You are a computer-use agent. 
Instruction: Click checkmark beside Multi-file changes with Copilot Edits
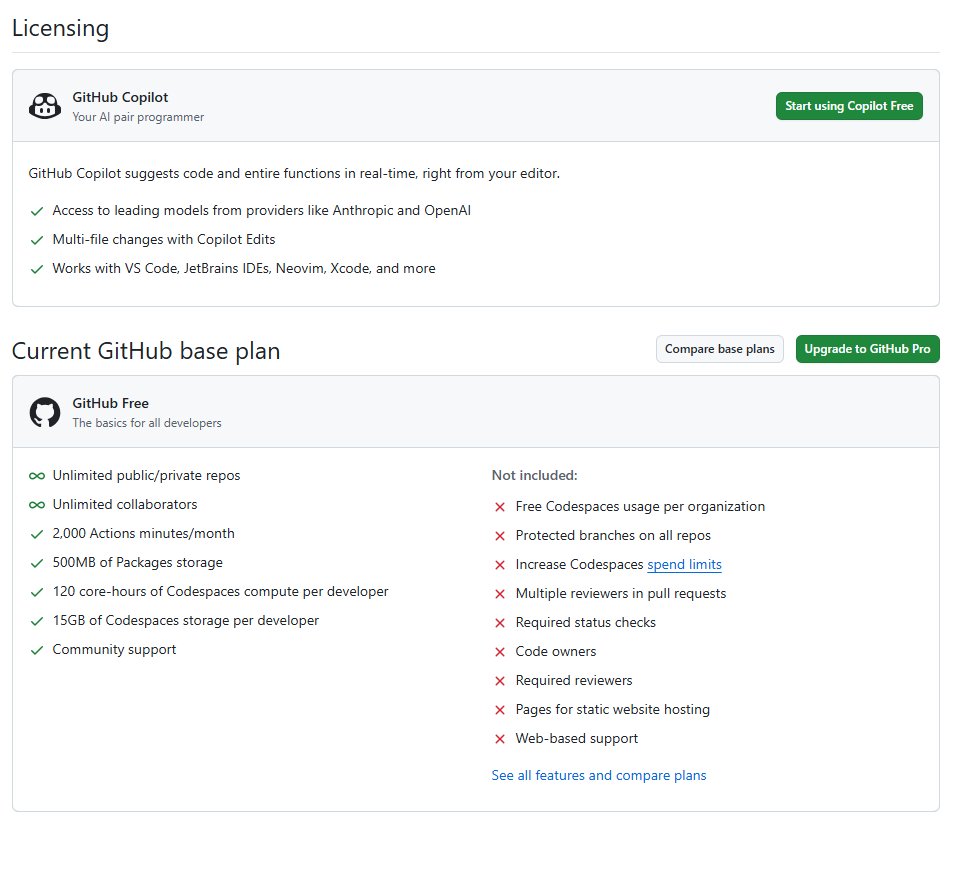[37, 240]
